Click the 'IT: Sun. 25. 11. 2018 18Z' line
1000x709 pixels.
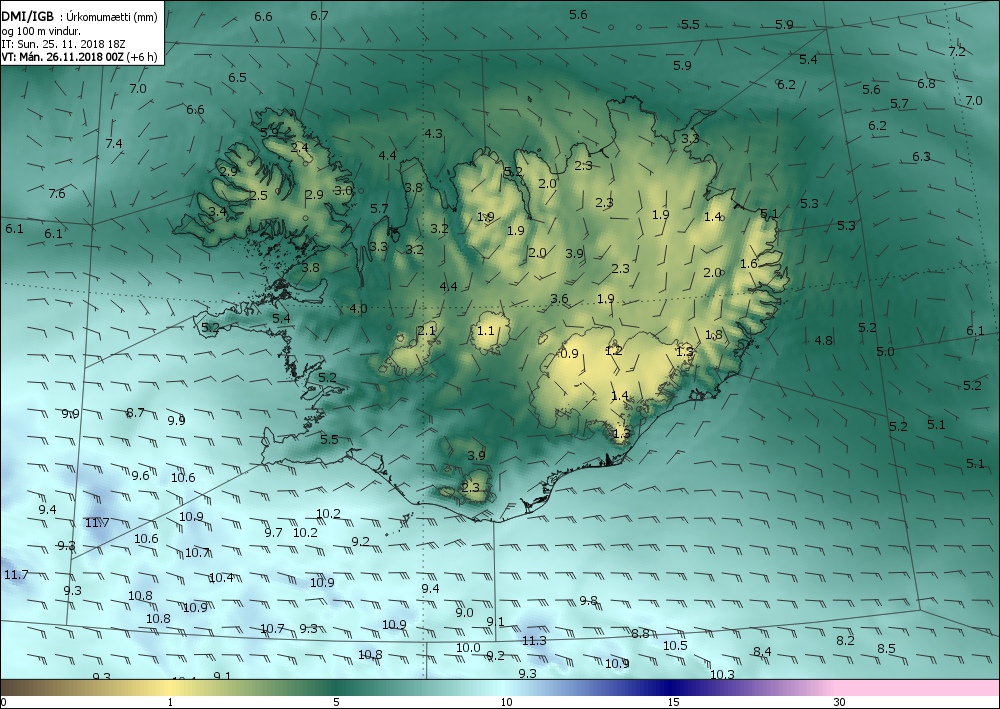point(64,44)
